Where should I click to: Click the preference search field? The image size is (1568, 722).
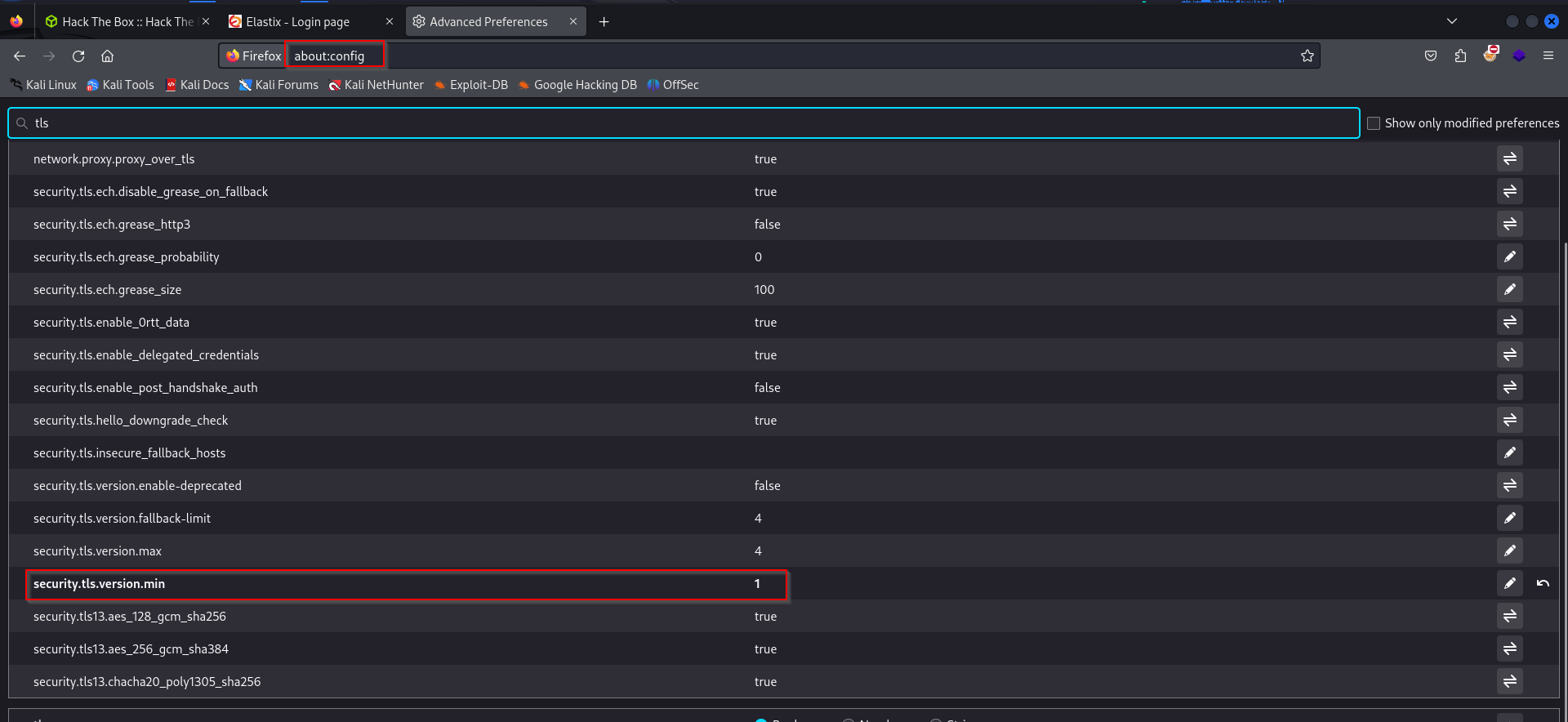(x=686, y=123)
